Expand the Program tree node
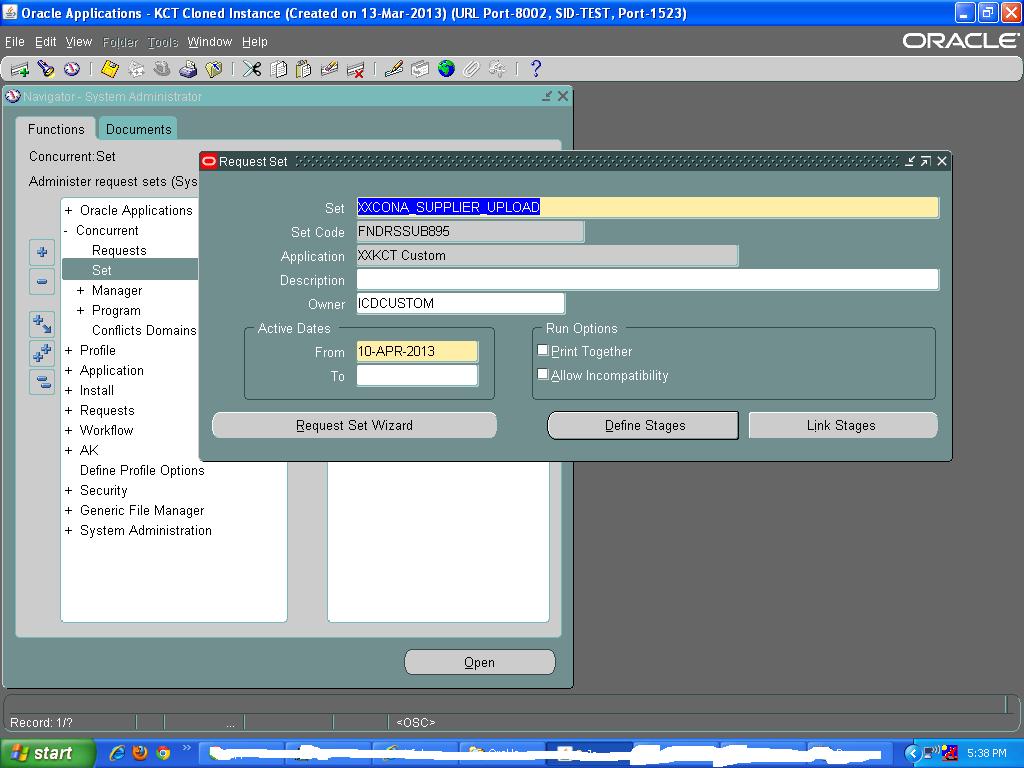The image size is (1024, 768). point(80,311)
